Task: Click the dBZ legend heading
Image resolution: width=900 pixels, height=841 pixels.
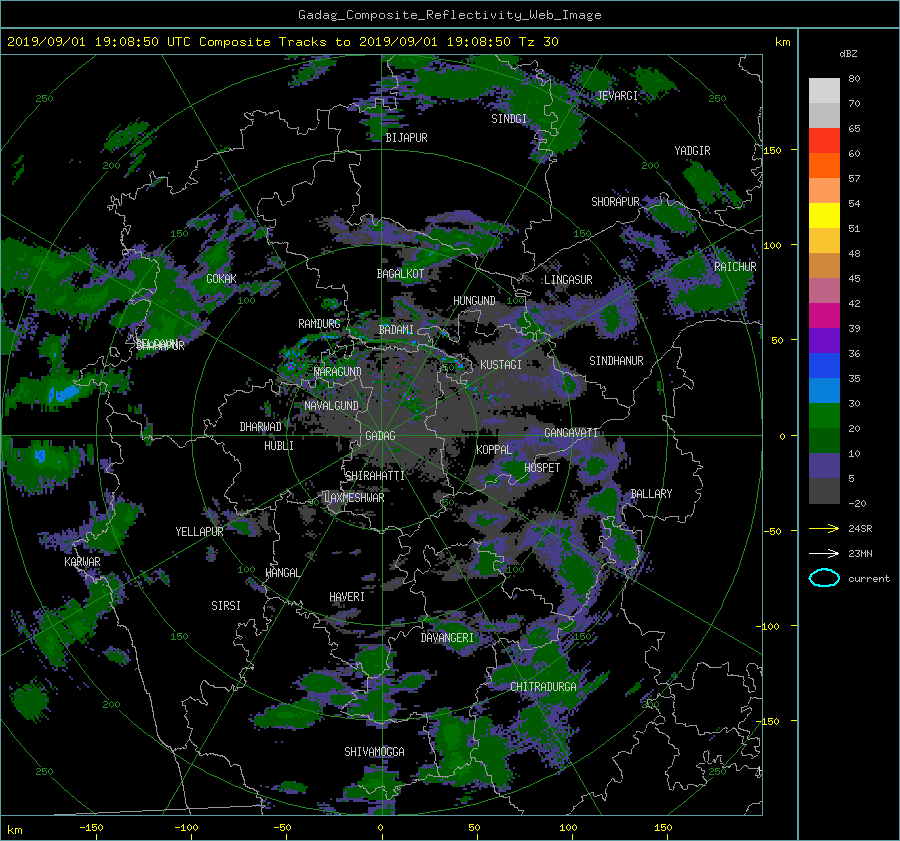Action: tap(848, 54)
